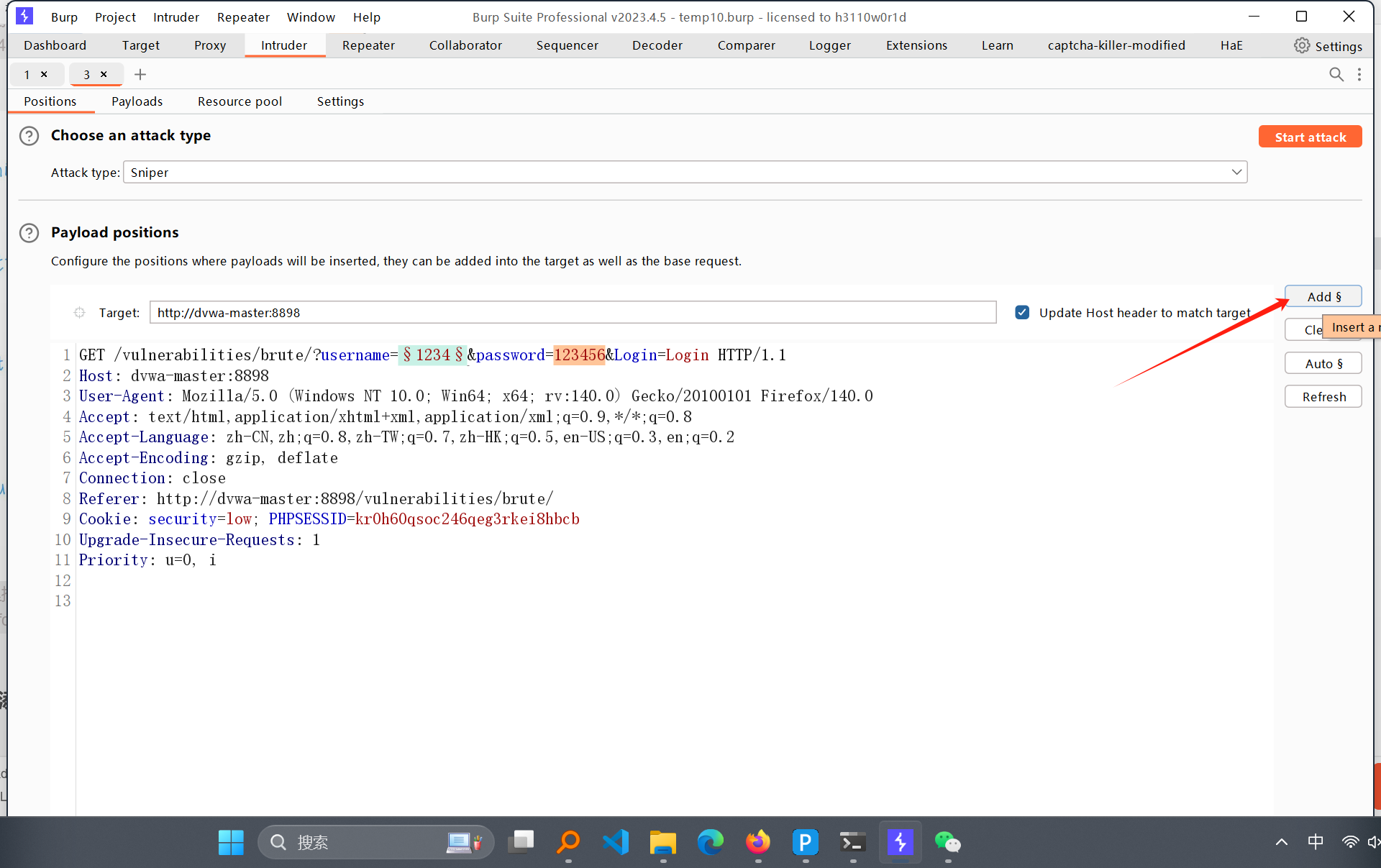Show hidden system tray icons
Viewport: 1381px width, 868px height.
[1282, 842]
